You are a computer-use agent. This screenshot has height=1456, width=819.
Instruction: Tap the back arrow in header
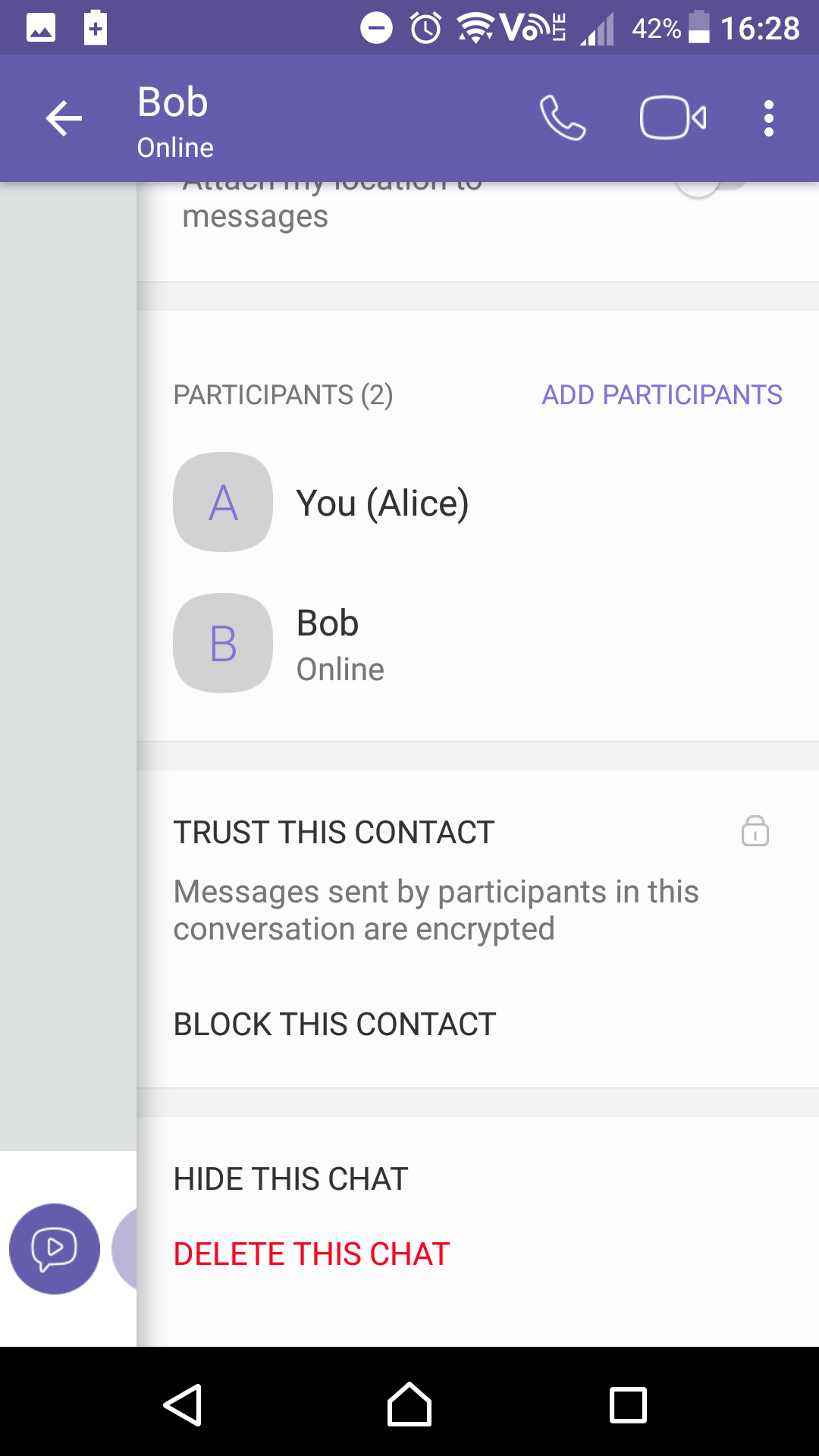tap(64, 118)
